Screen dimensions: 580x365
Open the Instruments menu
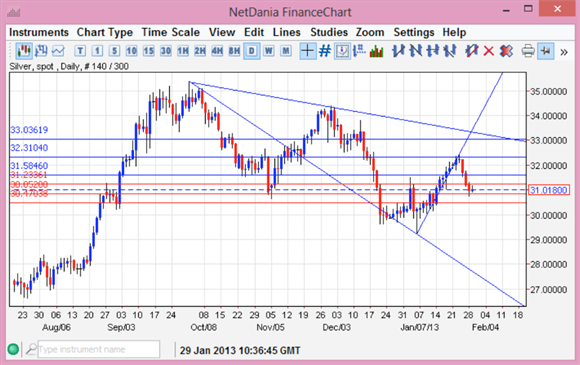pyautogui.click(x=39, y=32)
